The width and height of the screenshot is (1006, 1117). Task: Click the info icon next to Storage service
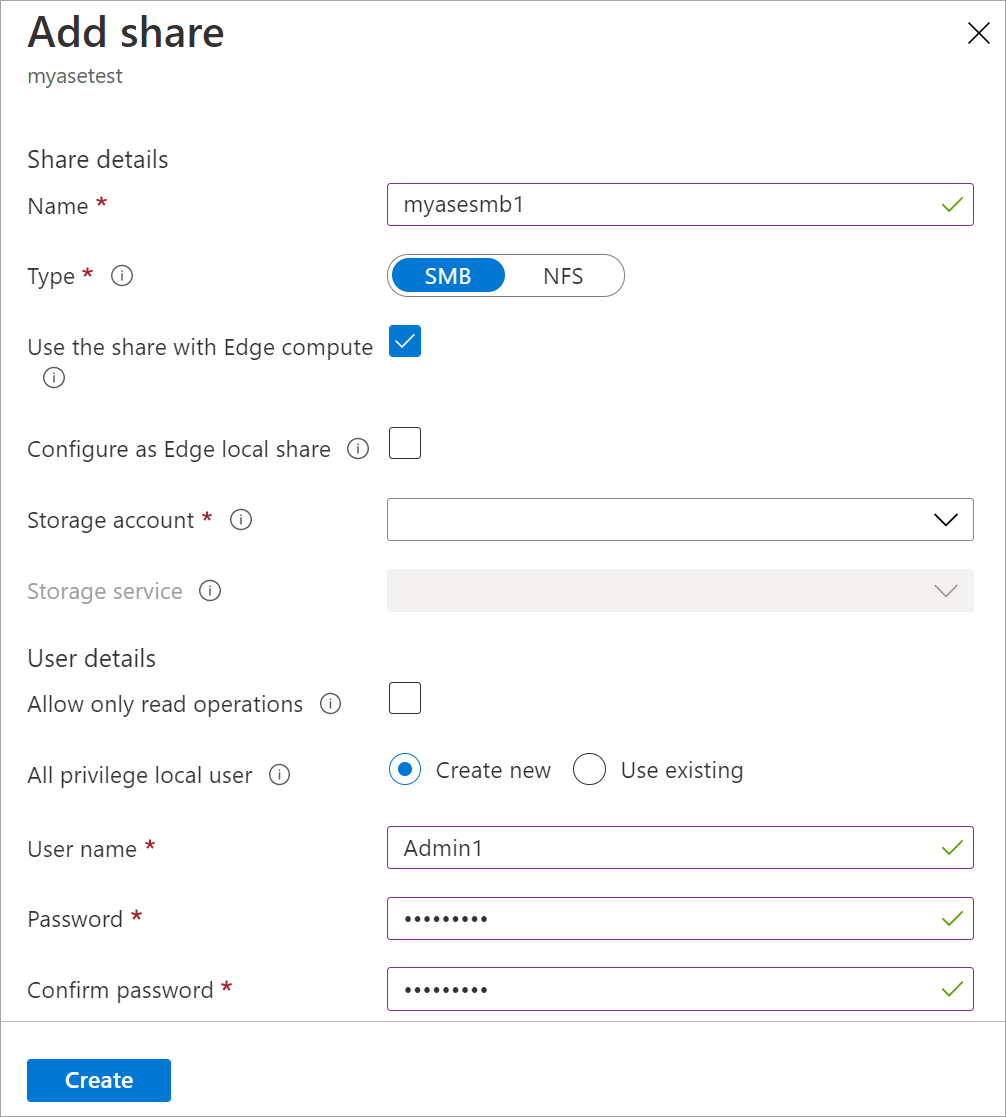[x=210, y=591]
